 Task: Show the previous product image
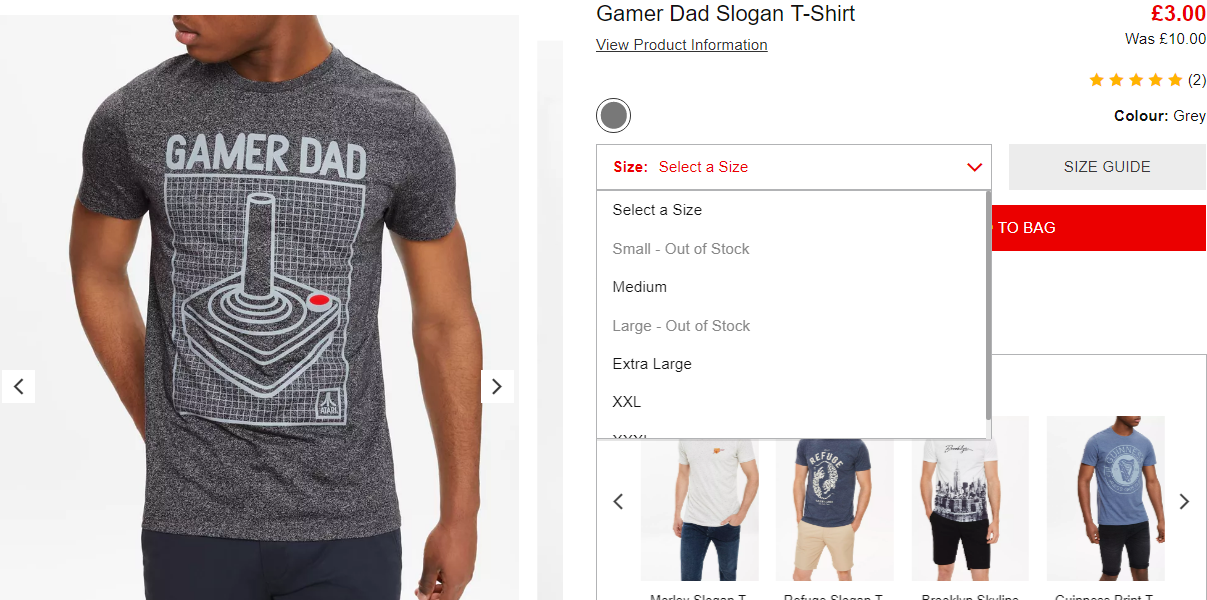(x=18, y=386)
